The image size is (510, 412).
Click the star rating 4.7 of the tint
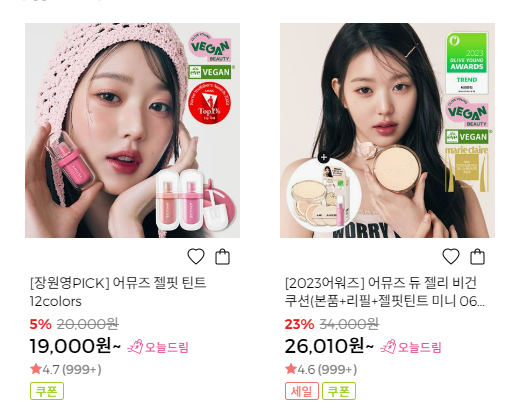click(65, 369)
